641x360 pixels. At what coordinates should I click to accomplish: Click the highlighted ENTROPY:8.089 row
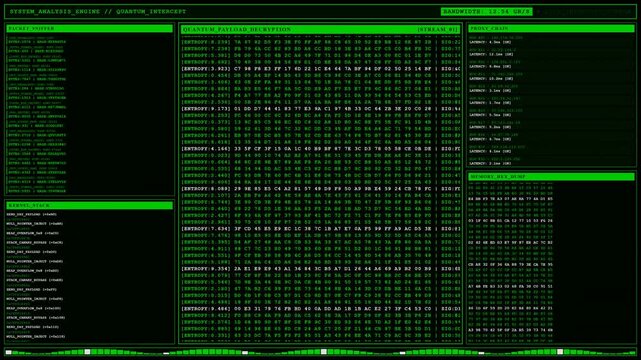click(x=321, y=189)
